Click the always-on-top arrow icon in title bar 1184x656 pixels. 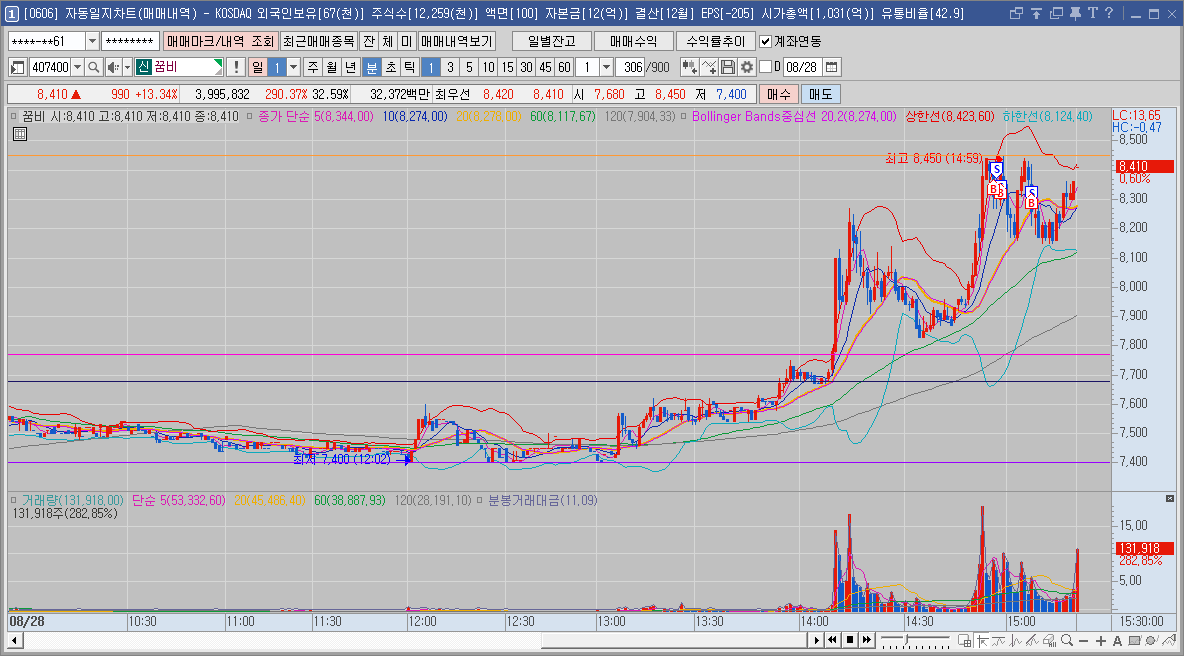pos(1036,13)
